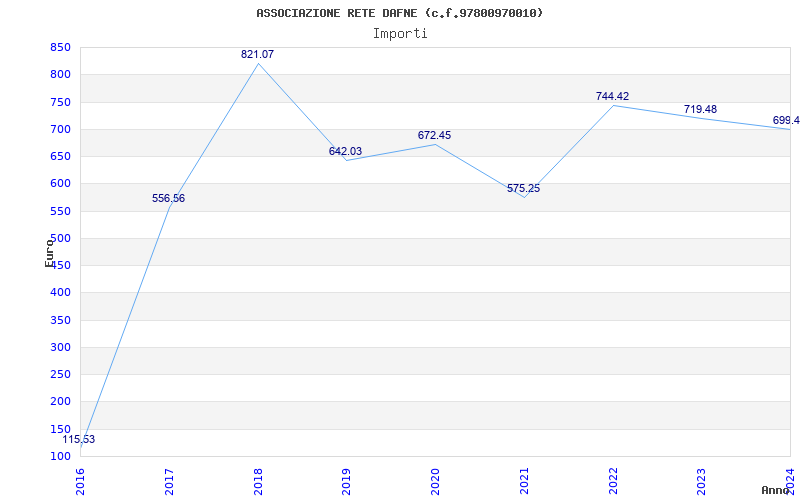Click the y-axis tick 850
Image resolution: width=800 pixels, height=500 pixels.
[x=60, y=48]
